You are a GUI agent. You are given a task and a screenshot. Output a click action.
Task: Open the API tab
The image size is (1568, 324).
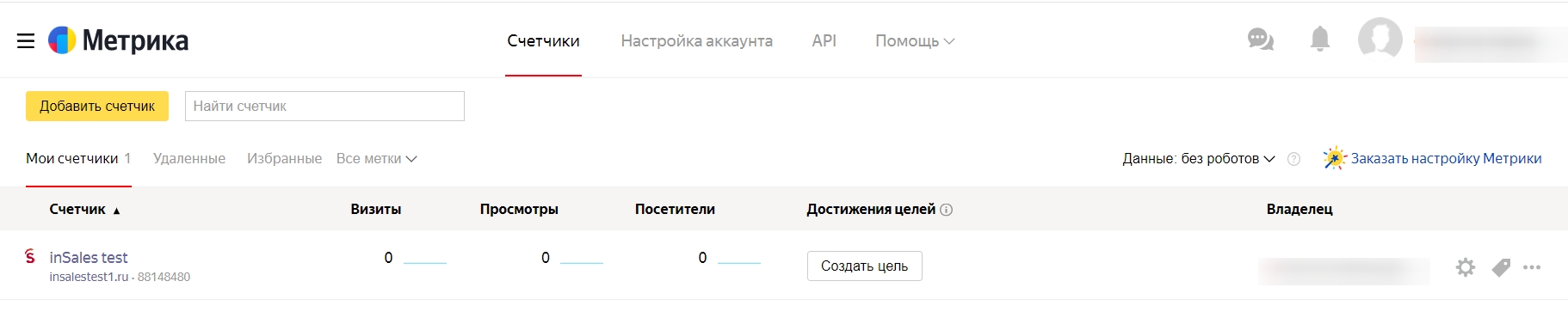pos(824,40)
